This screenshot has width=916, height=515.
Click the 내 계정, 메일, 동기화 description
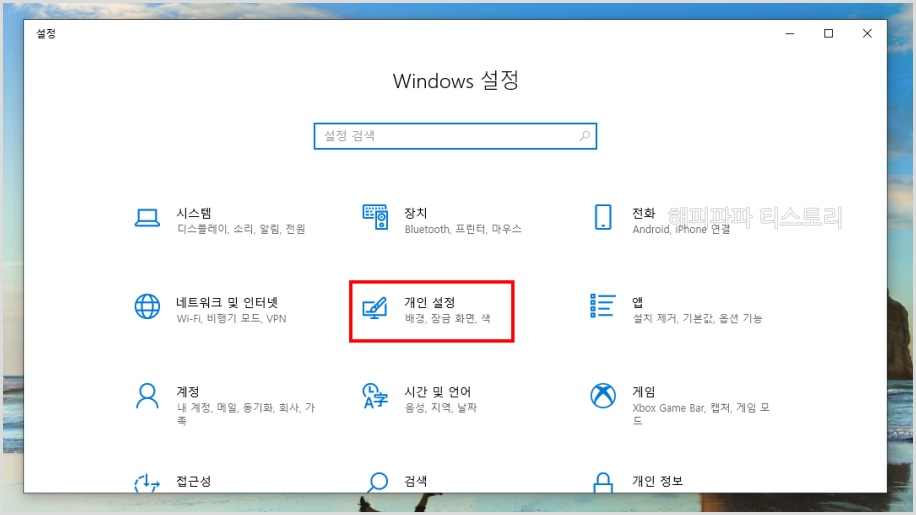(246, 413)
